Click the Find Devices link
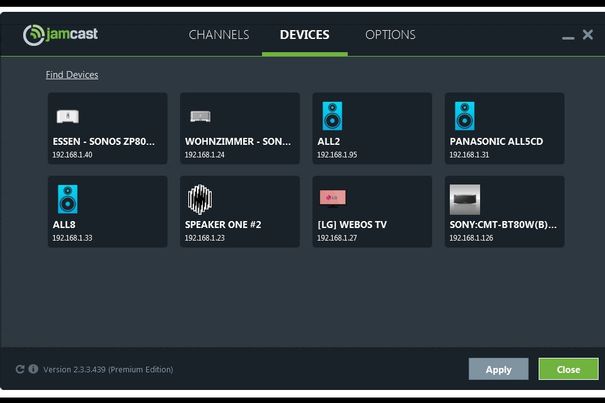Screen dimensions: 605x403 coord(72,75)
